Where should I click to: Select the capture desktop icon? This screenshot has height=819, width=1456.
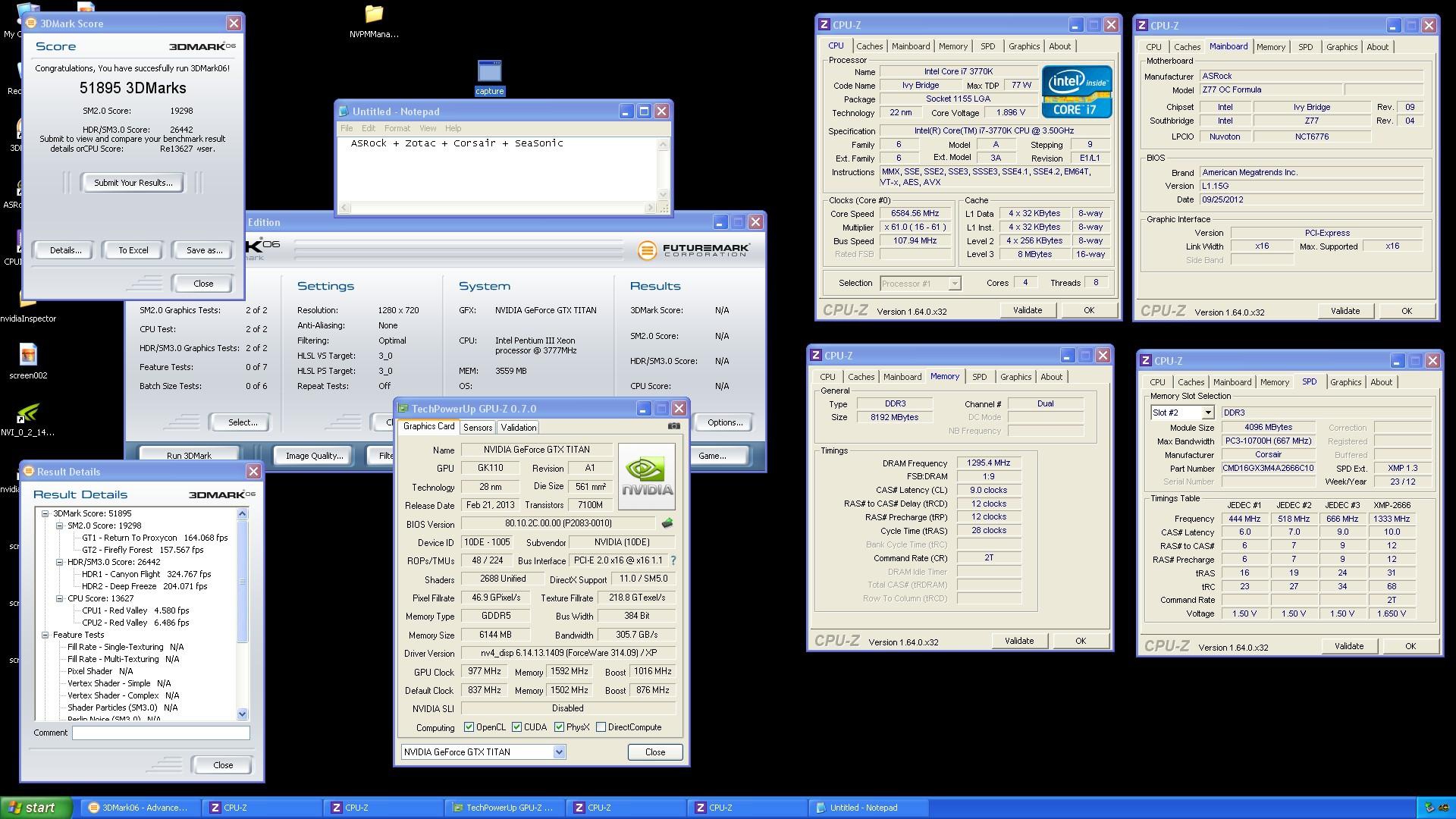(489, 78)
